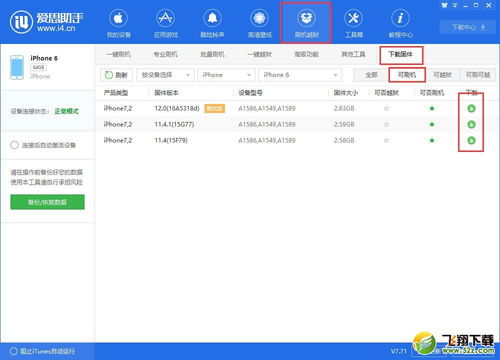Switch to the 下载固件 tab
Viewport: 500px width, 360px height.
pos(401,54)
